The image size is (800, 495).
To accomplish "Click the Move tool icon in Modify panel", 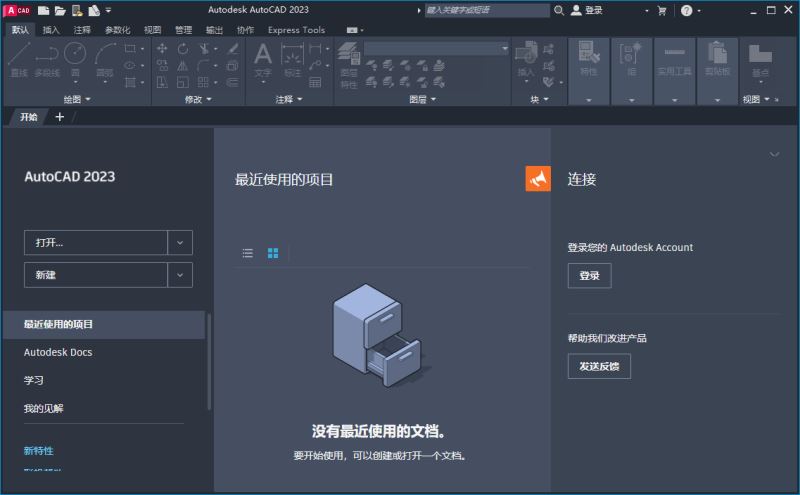I will point(162,49).
